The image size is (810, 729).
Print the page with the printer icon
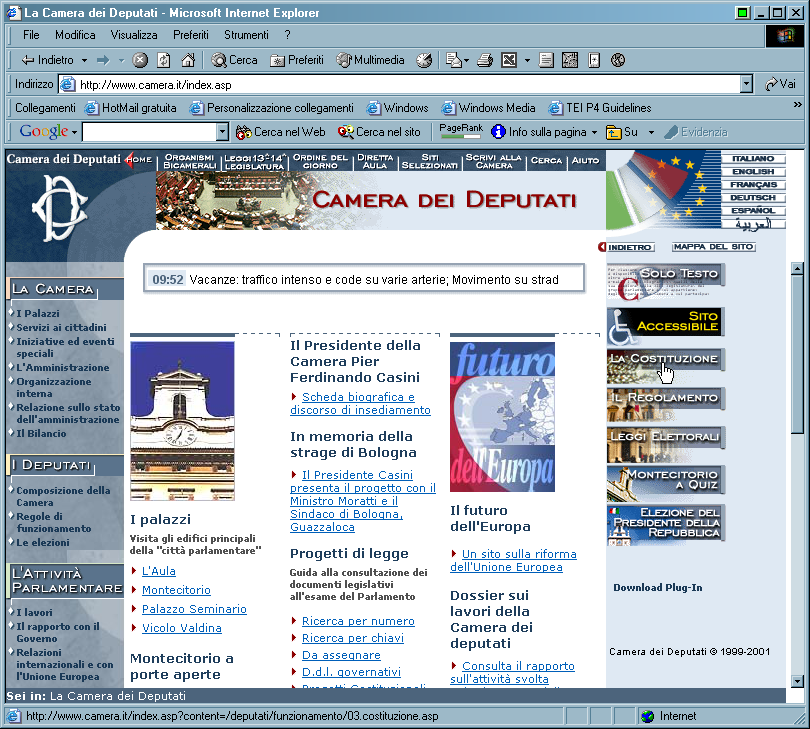point(485,60)
